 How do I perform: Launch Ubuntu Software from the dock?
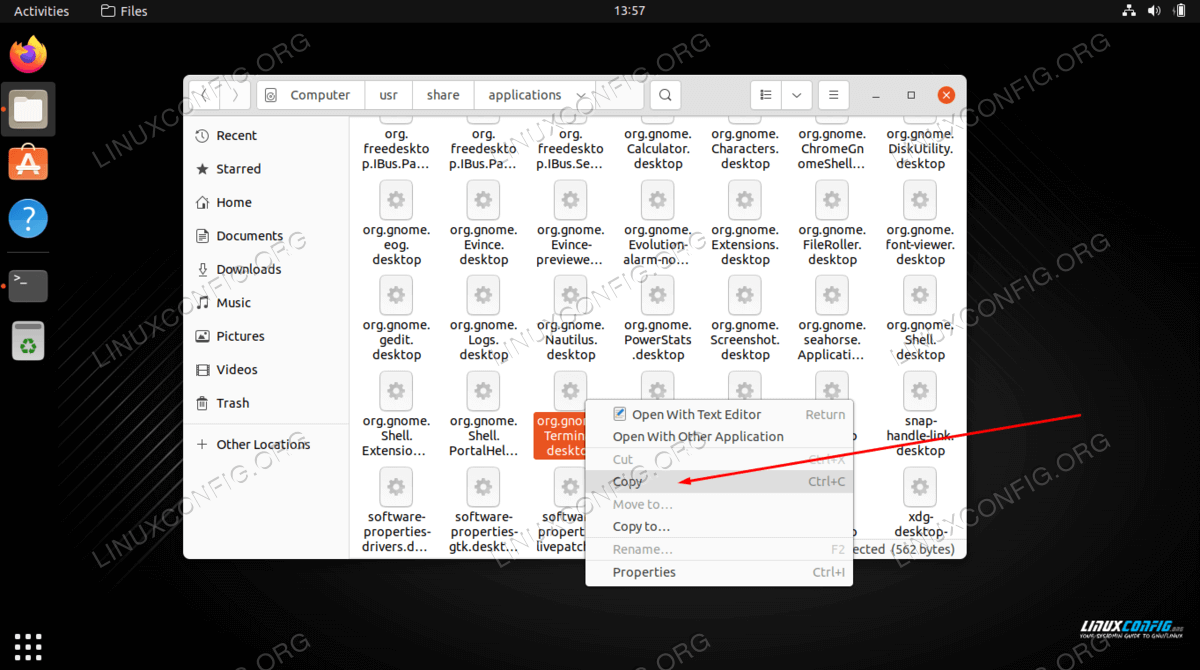click(28, 163)
